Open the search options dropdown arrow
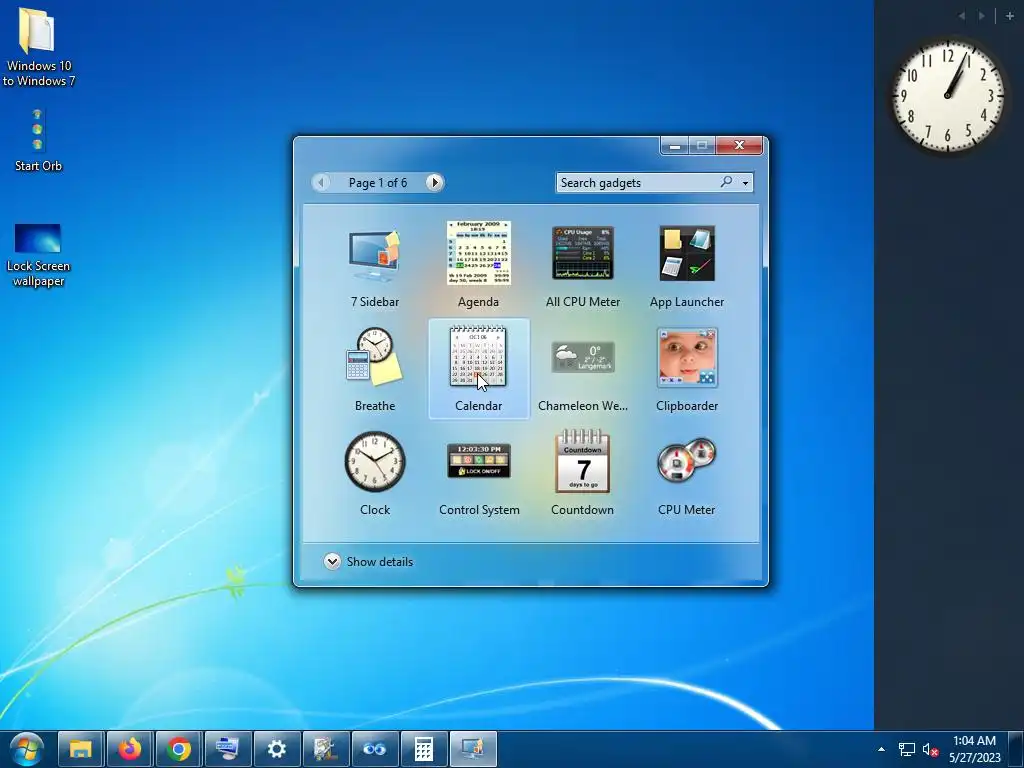Image resolution: width=1024 pixels, height=768 pixels. pyautogui.click(x=745, y=183)
